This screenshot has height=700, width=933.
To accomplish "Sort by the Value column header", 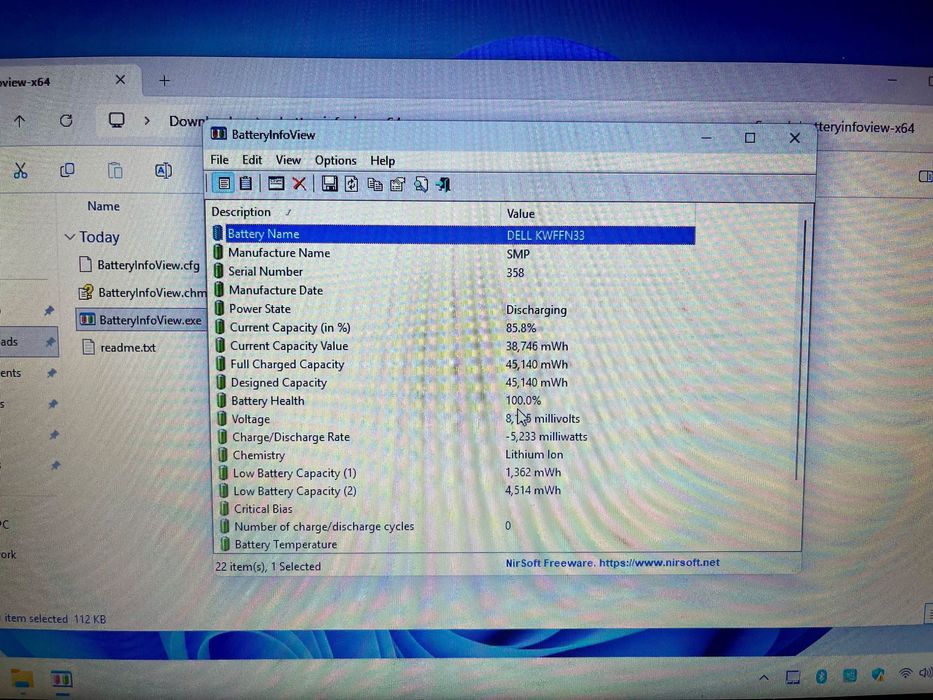I will coord(598,213).
